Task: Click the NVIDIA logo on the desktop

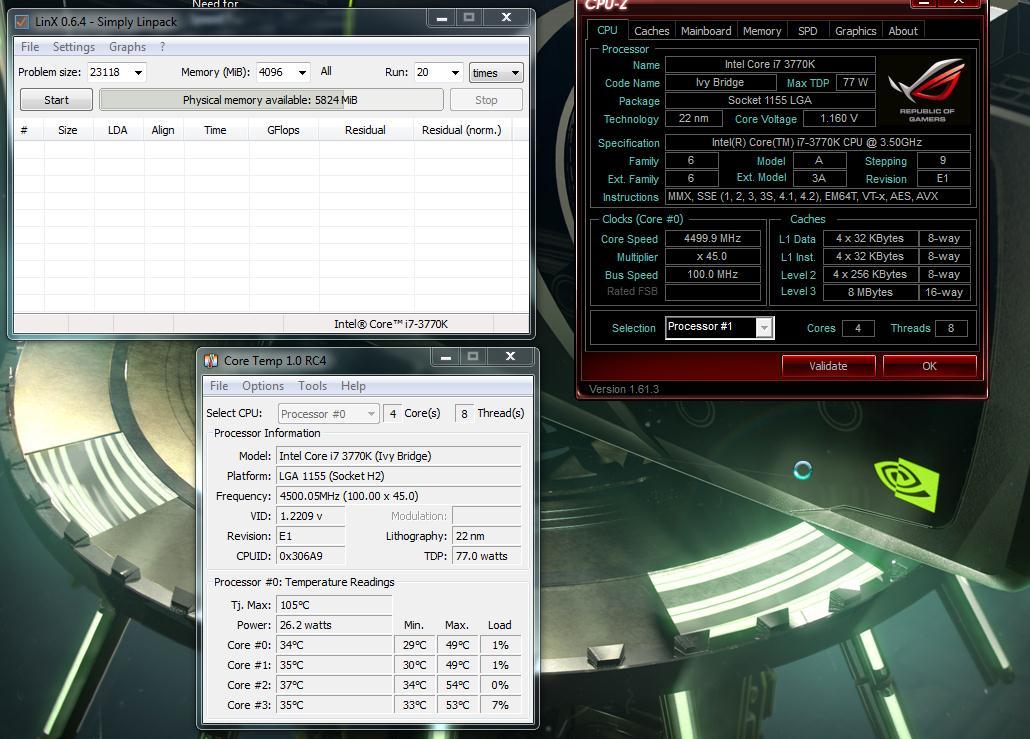Action: (907, 485)
